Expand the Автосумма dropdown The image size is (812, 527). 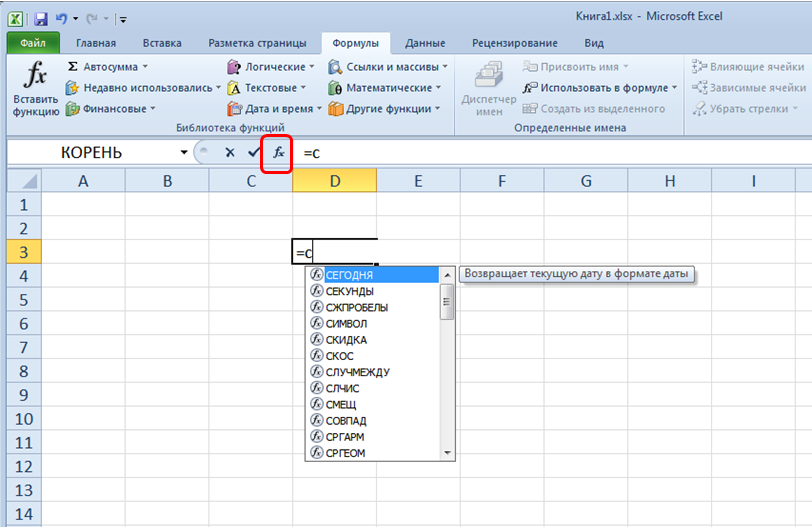(x=145, y=67)
